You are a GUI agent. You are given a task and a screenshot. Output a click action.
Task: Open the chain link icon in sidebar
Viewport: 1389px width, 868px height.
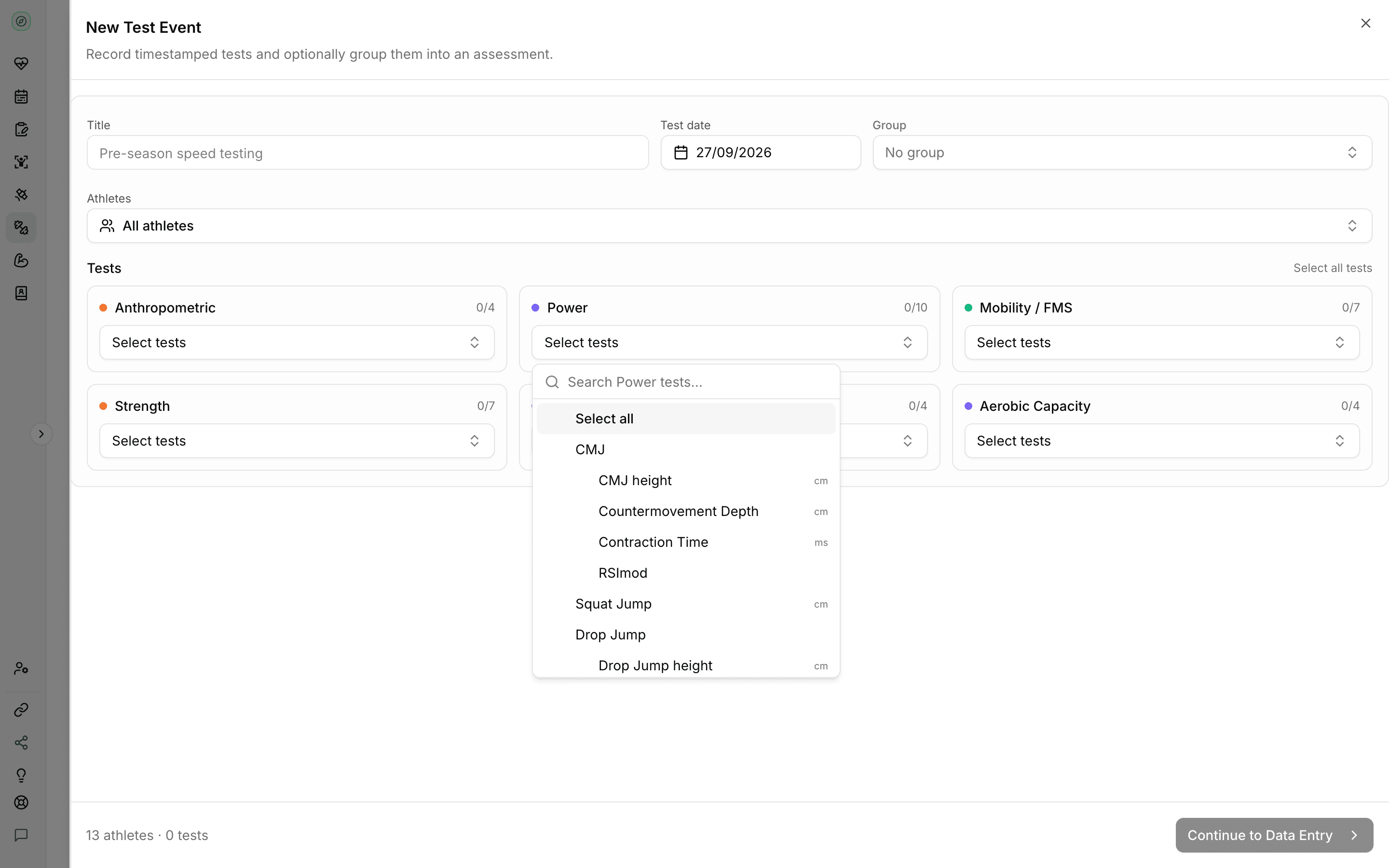point(21,710)
